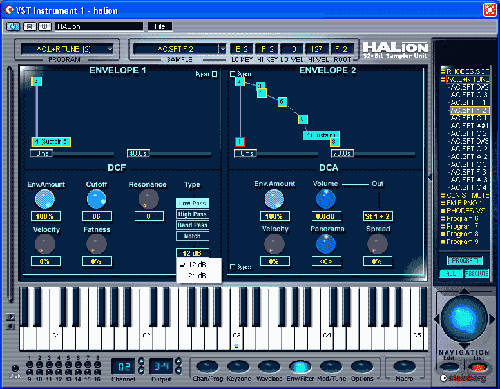The height and width of the screenshot is (389, 500).
Task: Click the blue navigation ball
Action: pos(464,319)
